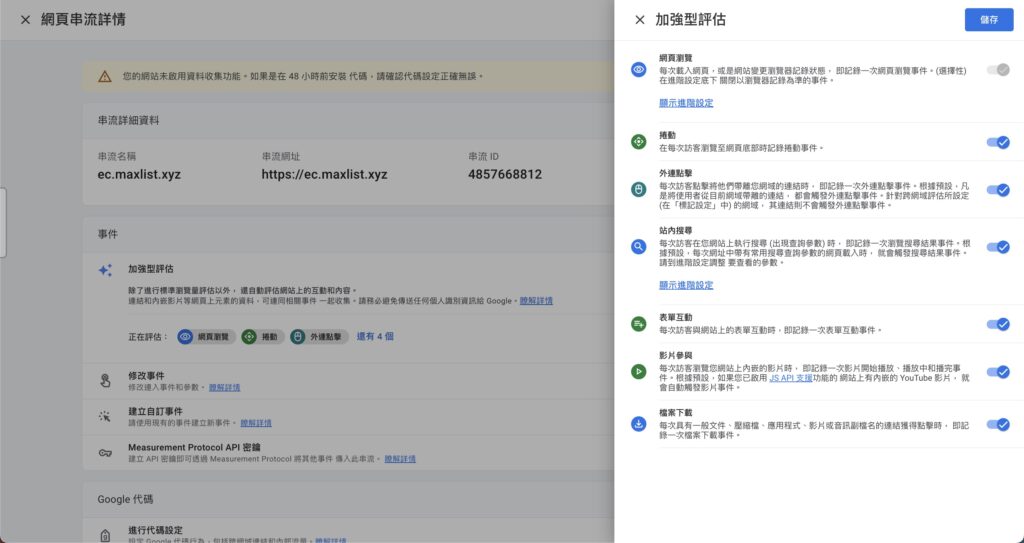The width and height of the screenshot is (1024, 543).
Task: Click the 捲動 icon in panel
Action: click(x=639, y=142)
